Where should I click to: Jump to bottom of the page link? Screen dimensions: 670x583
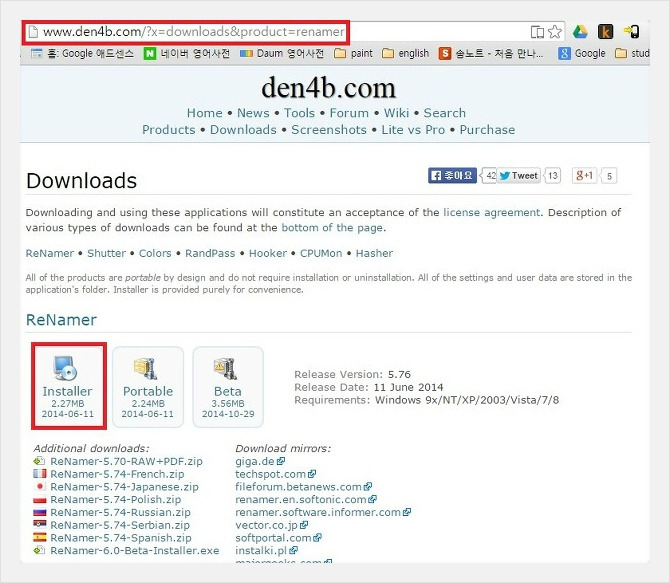point(332,227)
